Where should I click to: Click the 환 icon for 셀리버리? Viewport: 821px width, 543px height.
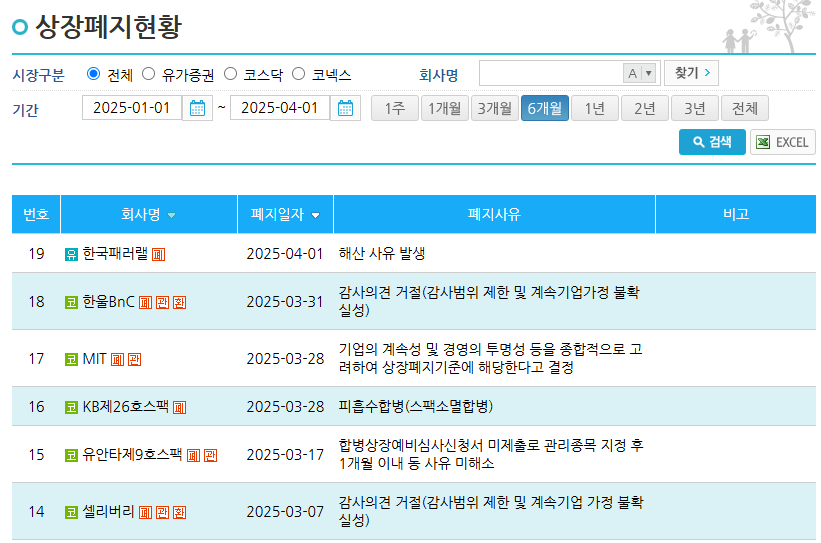180,512
